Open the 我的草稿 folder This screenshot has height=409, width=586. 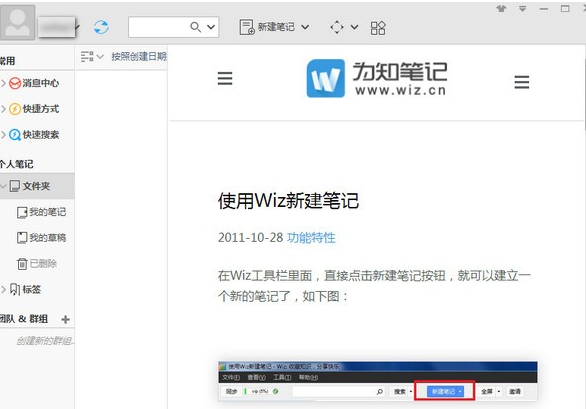41,237
